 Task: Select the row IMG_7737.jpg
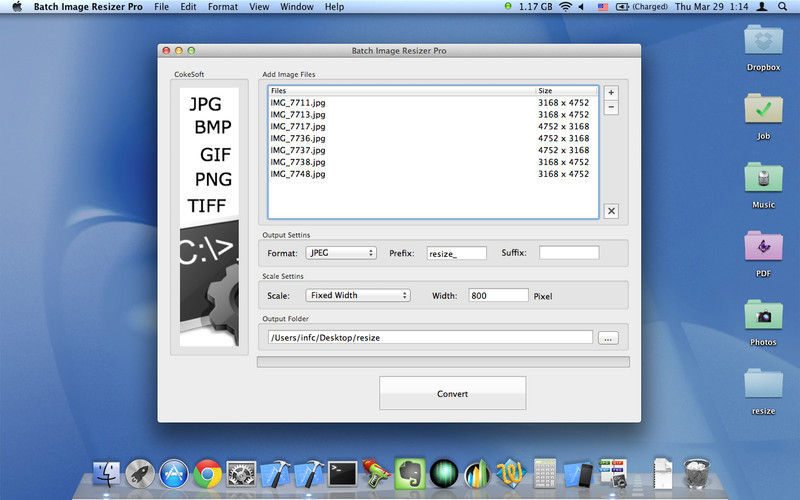click(x=433, y=150)
